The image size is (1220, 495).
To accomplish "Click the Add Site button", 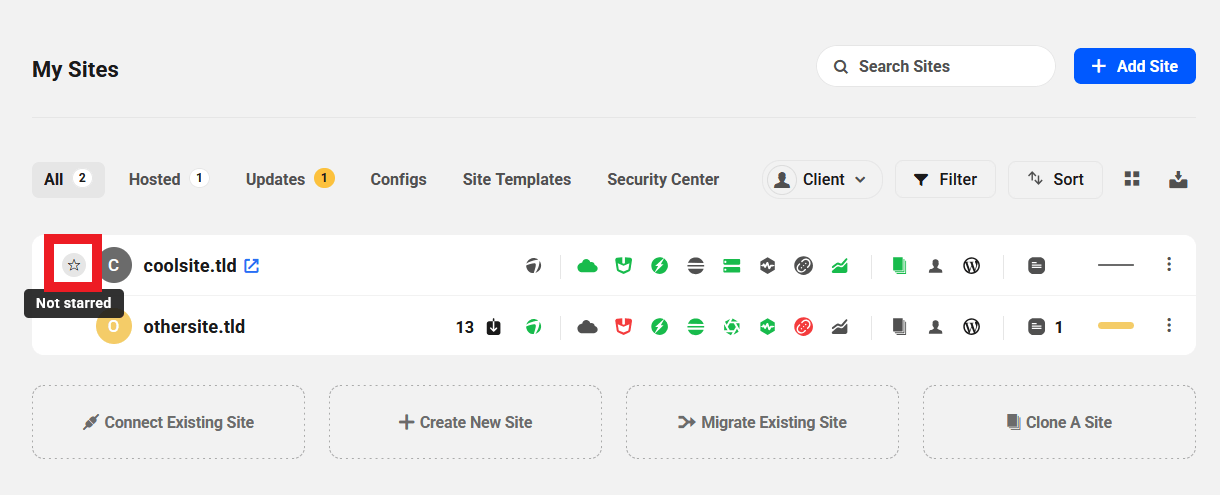I will point(1134,66).
